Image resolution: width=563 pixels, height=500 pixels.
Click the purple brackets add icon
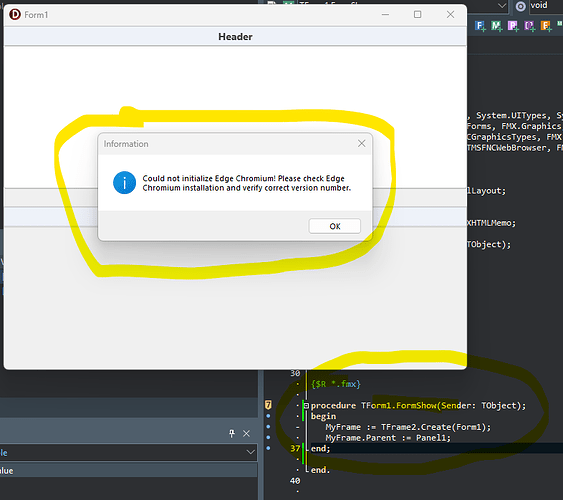[529, 26]
